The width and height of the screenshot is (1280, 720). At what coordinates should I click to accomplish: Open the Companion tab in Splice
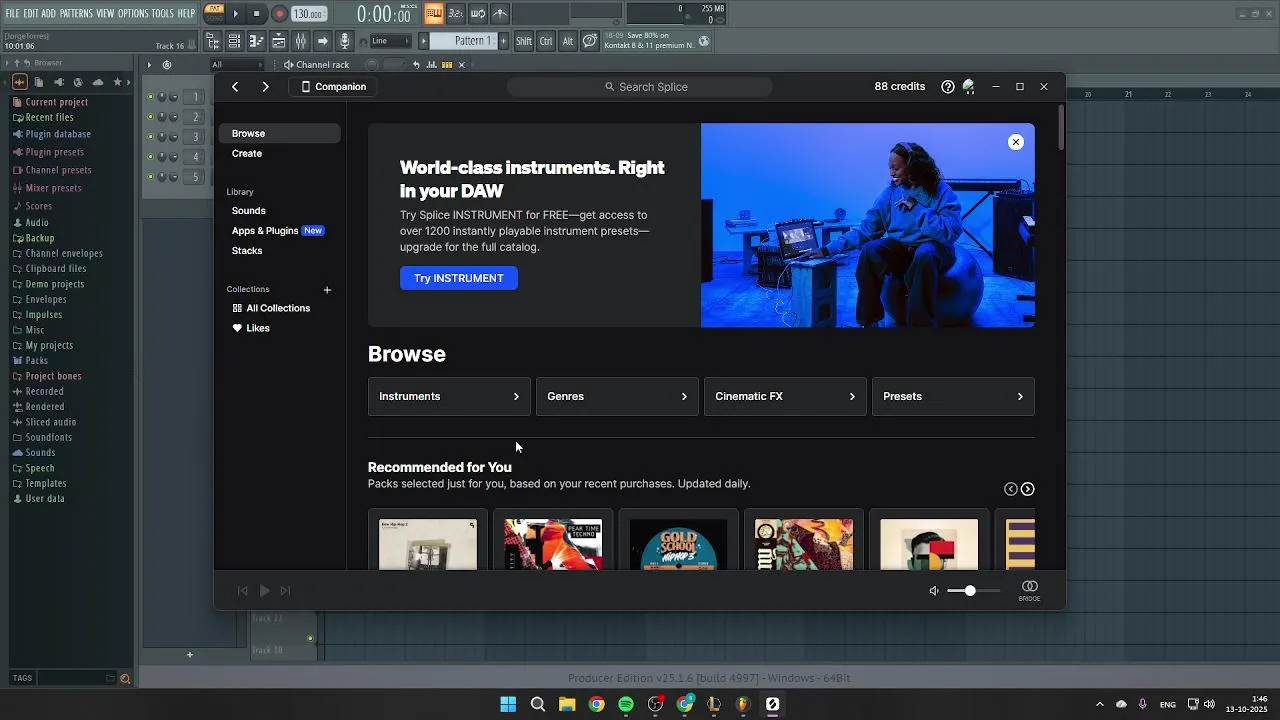click(x=334, y=87)
